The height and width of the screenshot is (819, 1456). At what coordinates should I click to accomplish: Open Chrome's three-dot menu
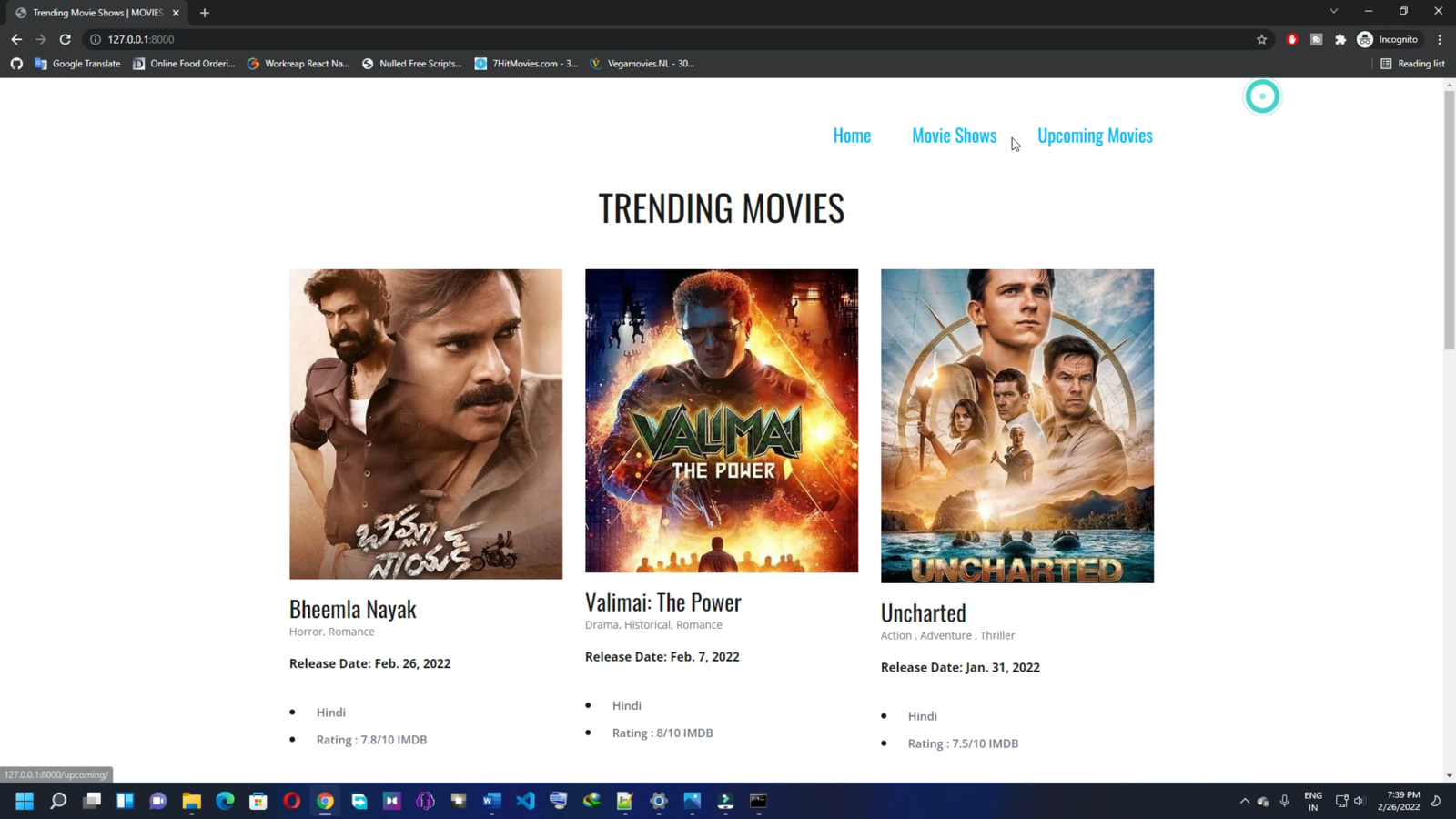pos(1440,39)
